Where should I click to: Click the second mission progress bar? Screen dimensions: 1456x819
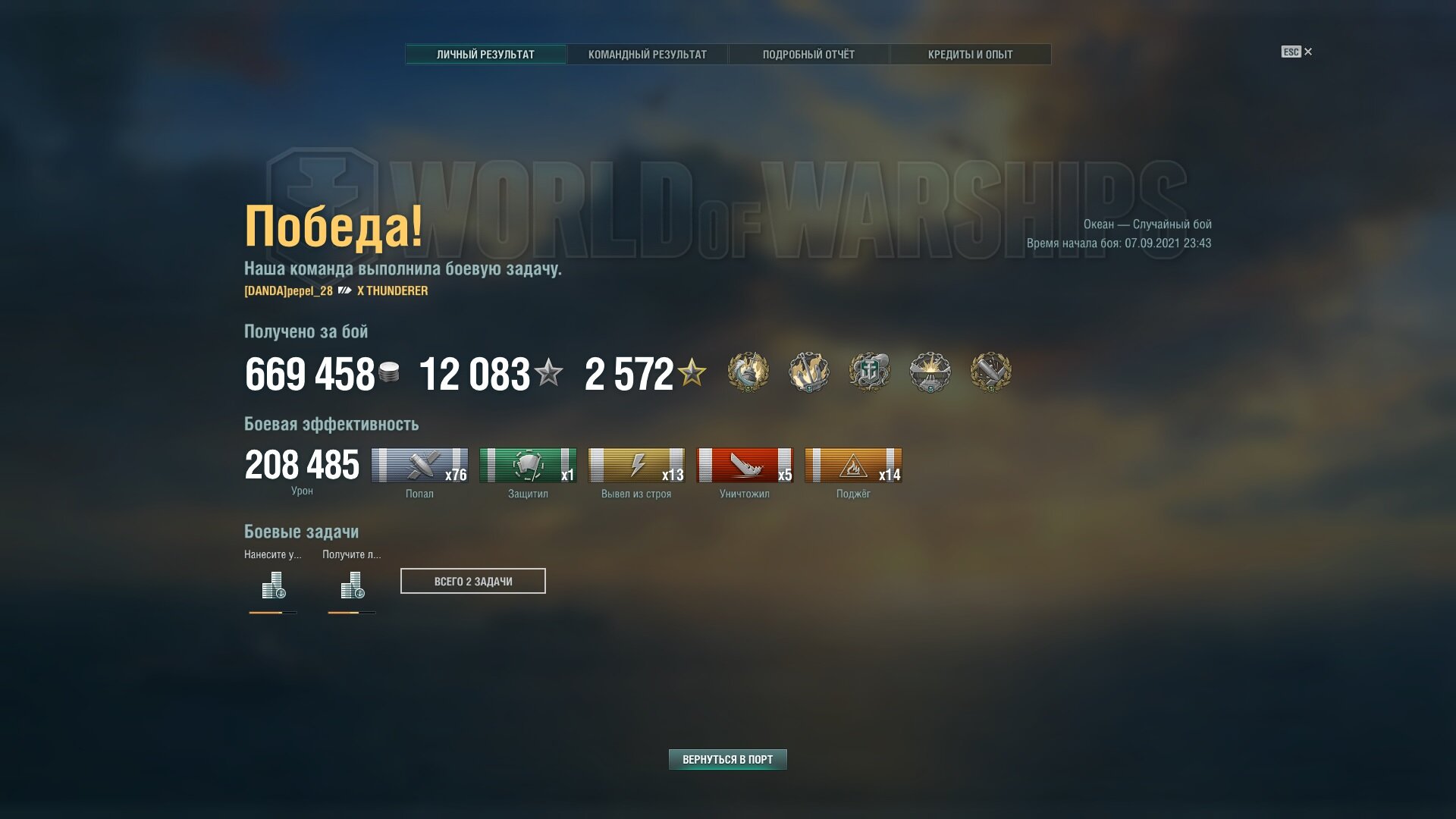[352, 613]
